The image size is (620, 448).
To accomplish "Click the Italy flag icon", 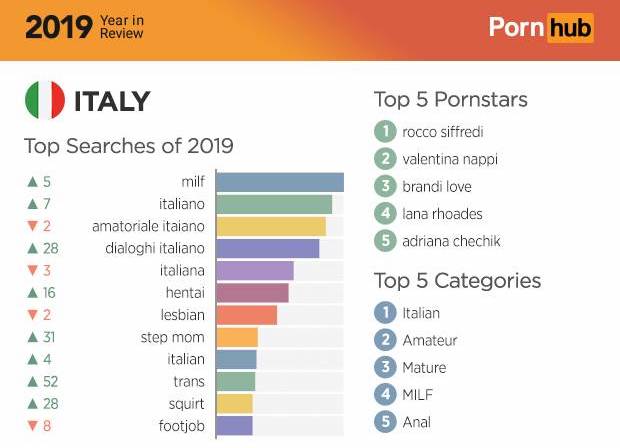I will [45, 101].
